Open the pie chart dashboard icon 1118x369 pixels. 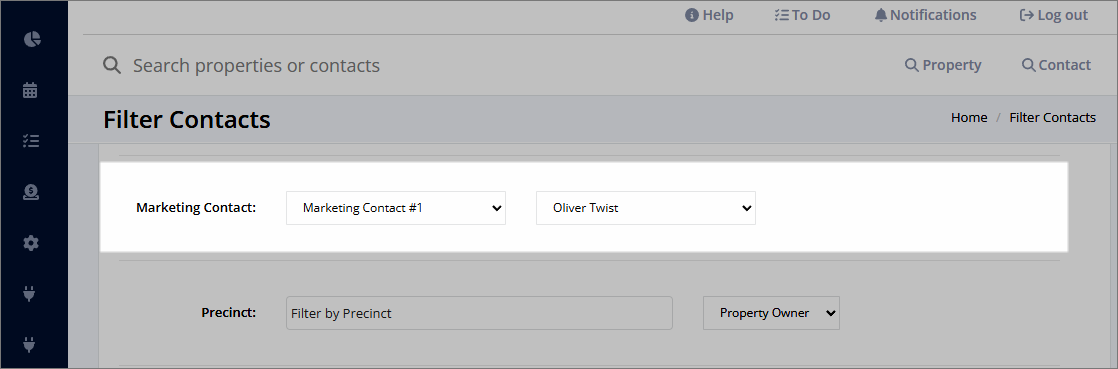point(32,39)
